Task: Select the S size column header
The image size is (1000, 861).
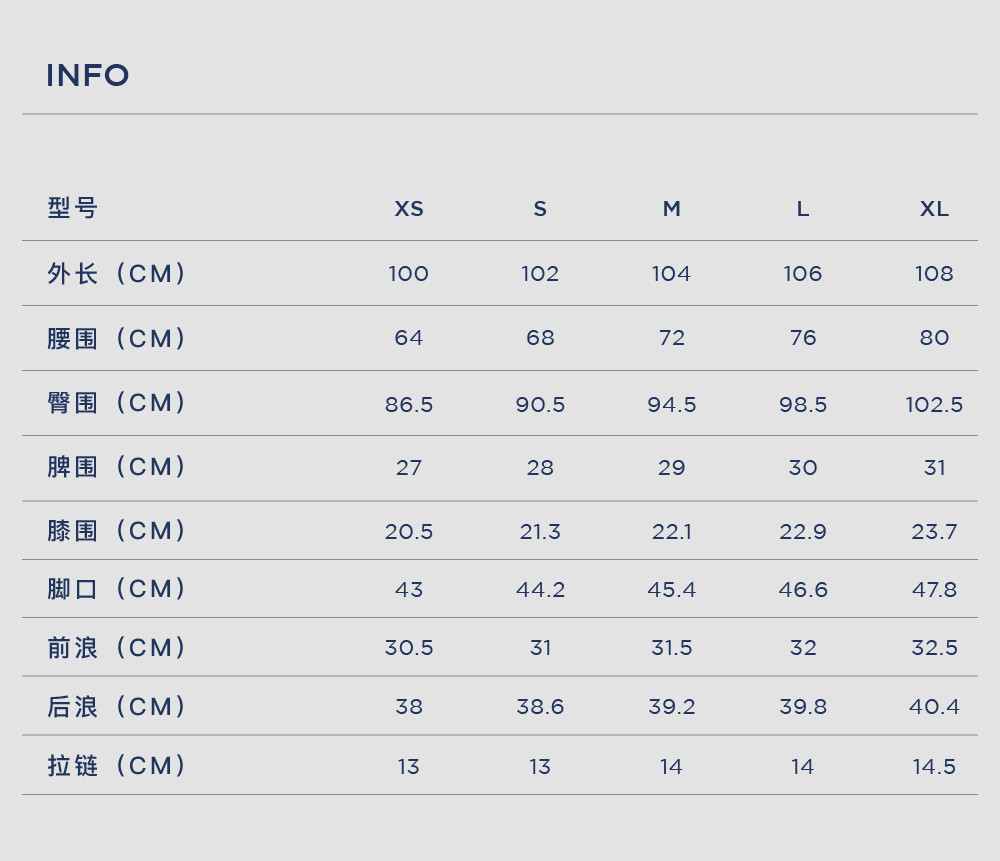Action: pos(540,209)
